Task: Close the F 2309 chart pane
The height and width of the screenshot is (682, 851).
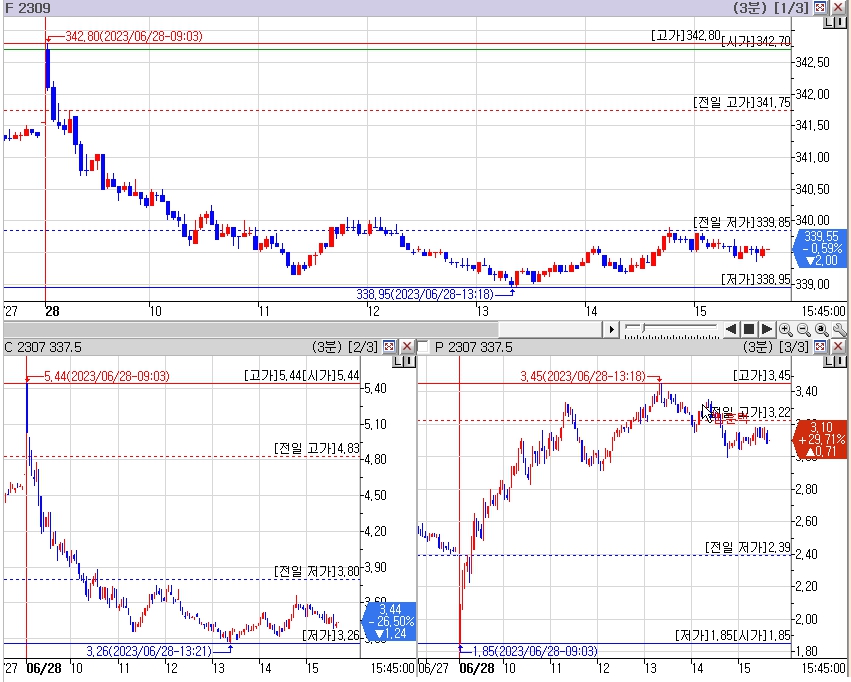Action: [x=839, y=7]
